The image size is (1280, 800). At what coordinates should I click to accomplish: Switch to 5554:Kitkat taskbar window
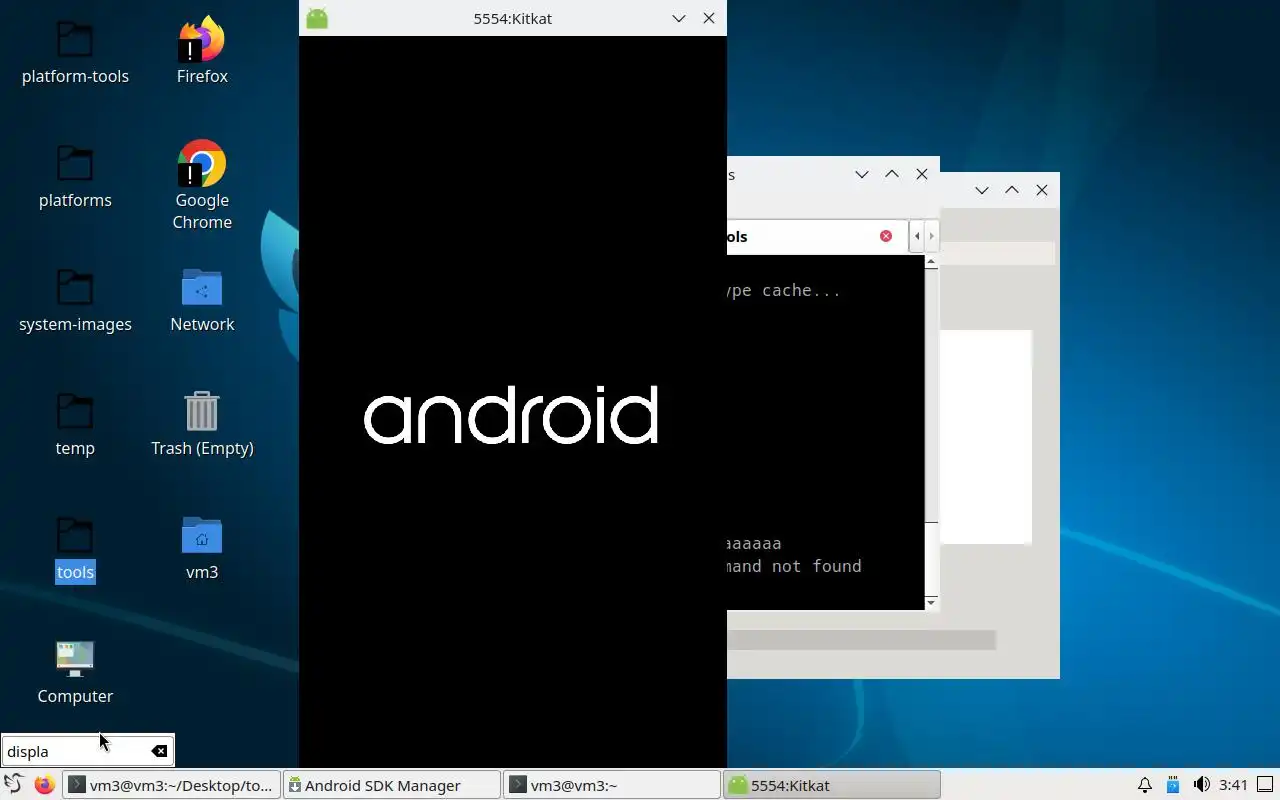coord(831,785)
